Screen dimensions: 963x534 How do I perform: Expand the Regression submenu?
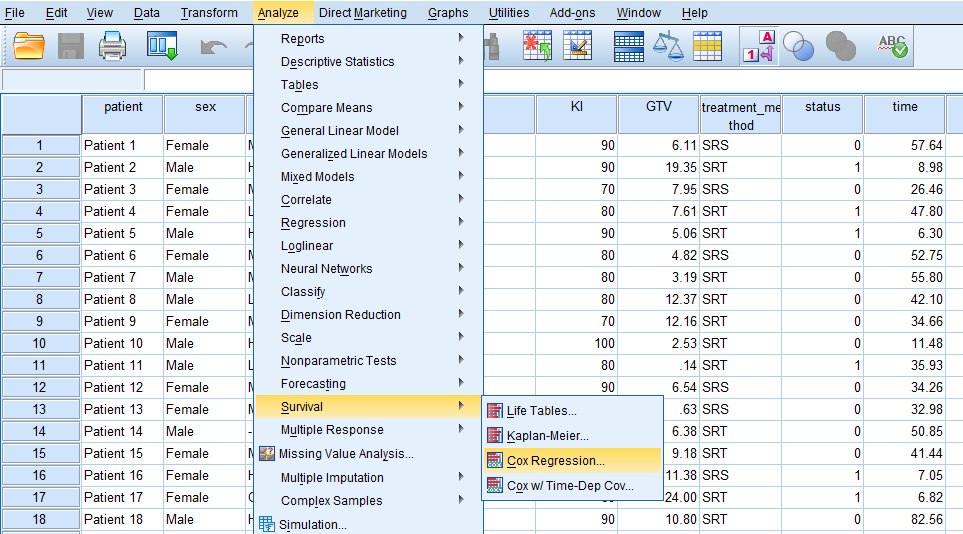click(368, 222)
